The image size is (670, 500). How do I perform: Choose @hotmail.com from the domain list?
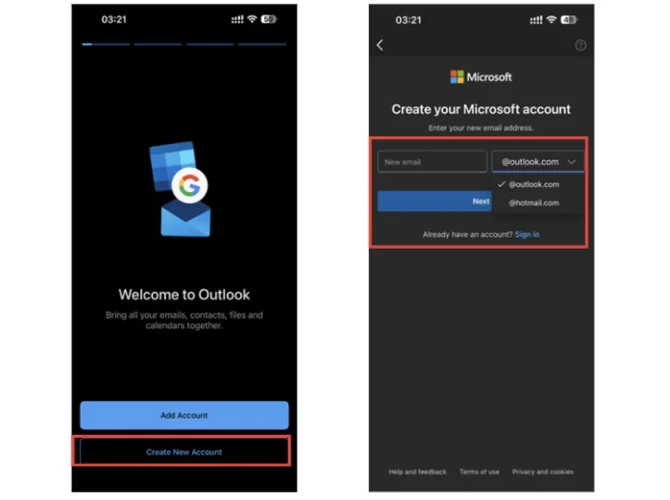(x=533, y=203)
